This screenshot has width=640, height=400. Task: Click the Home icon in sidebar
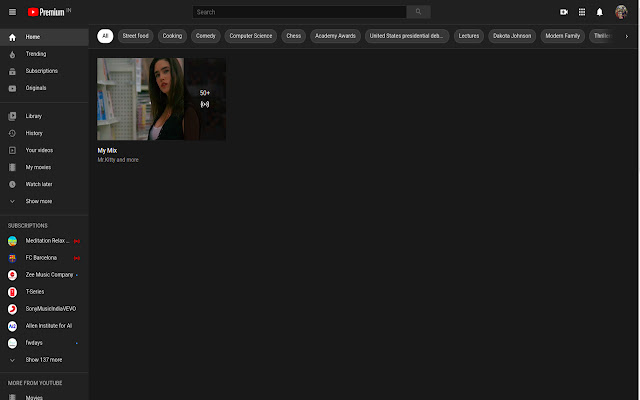coord(12,37)
